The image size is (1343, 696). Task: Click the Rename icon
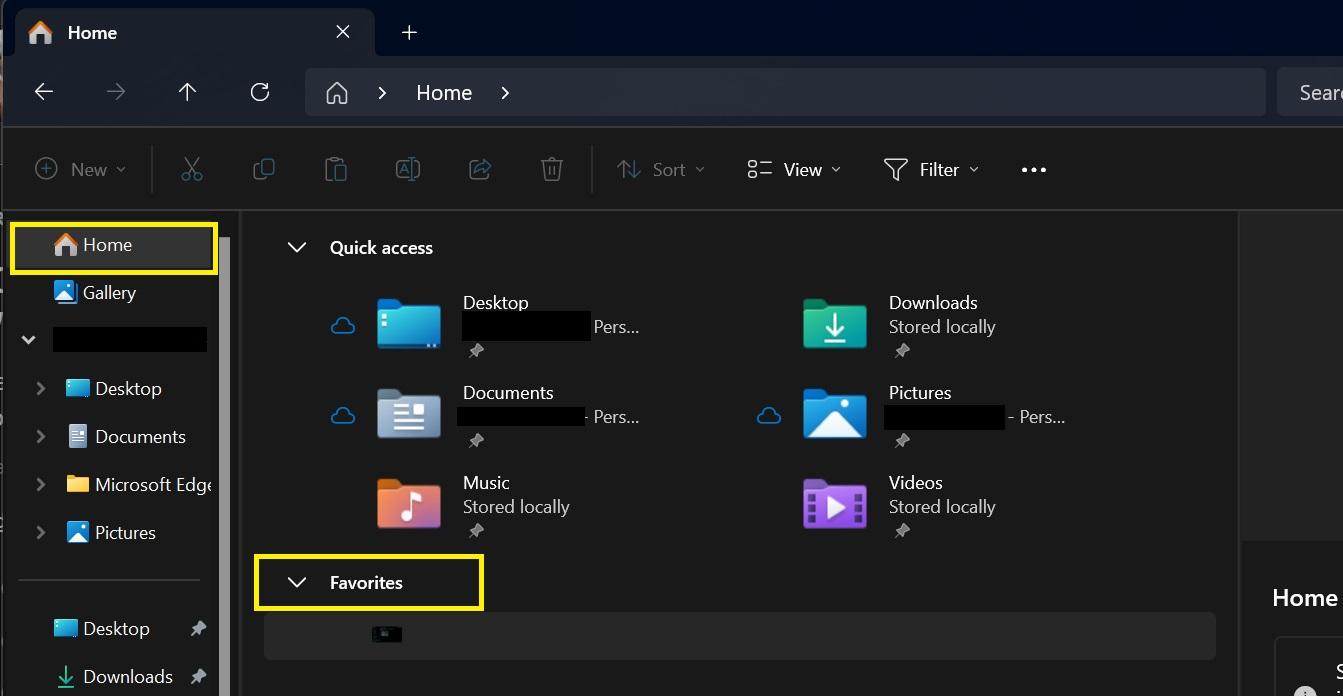pyautogui.click(x=408, y=169)
